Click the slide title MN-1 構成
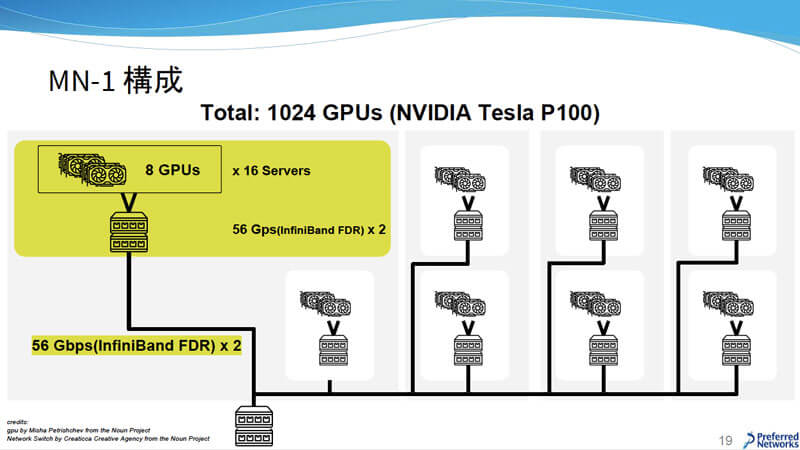Image resolution: width=800 pixels, height=450 pixels. [x=116, y=80]
